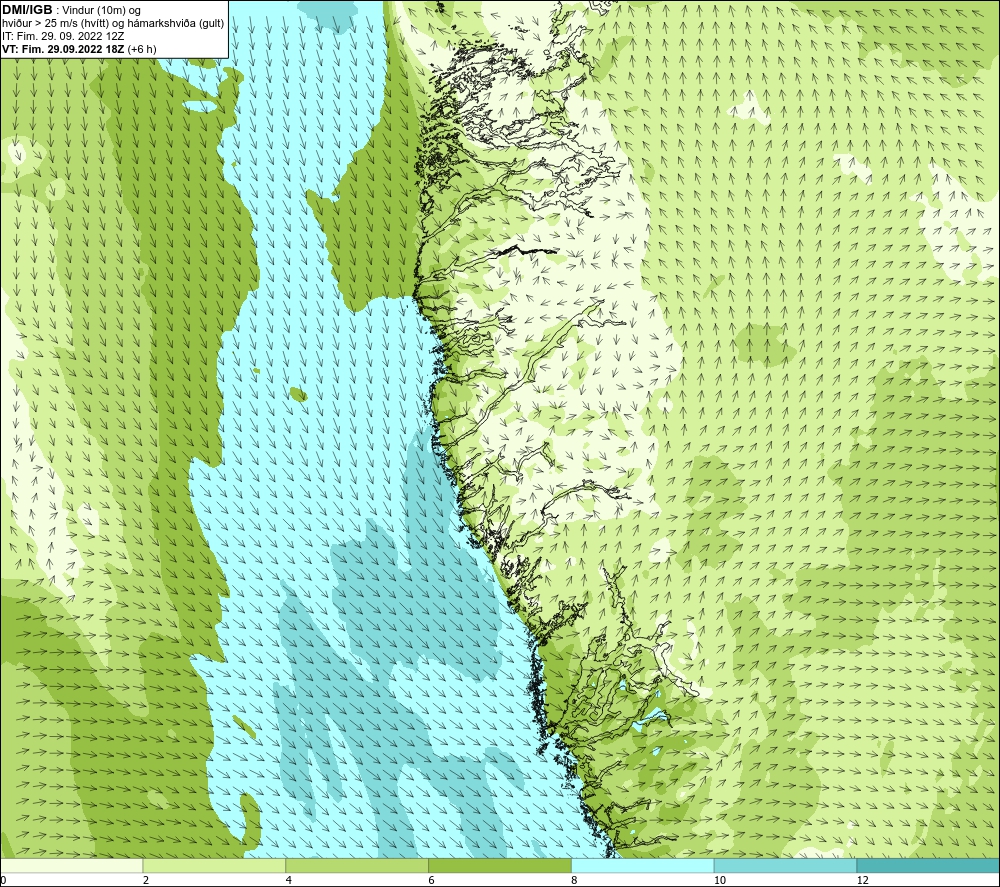
Task: Select the teal above-12 m/s color bar segment
Action: (929, 865)
